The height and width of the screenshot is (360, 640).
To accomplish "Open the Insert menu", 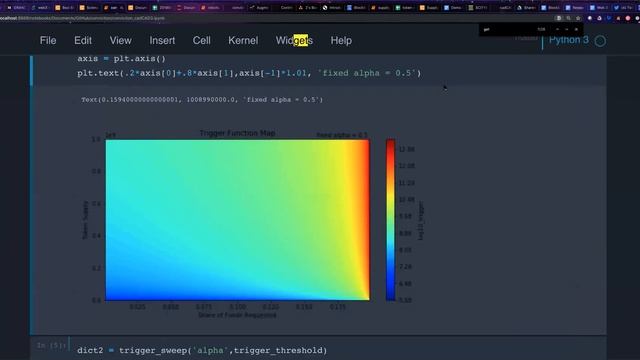I will tap(162, 40).
